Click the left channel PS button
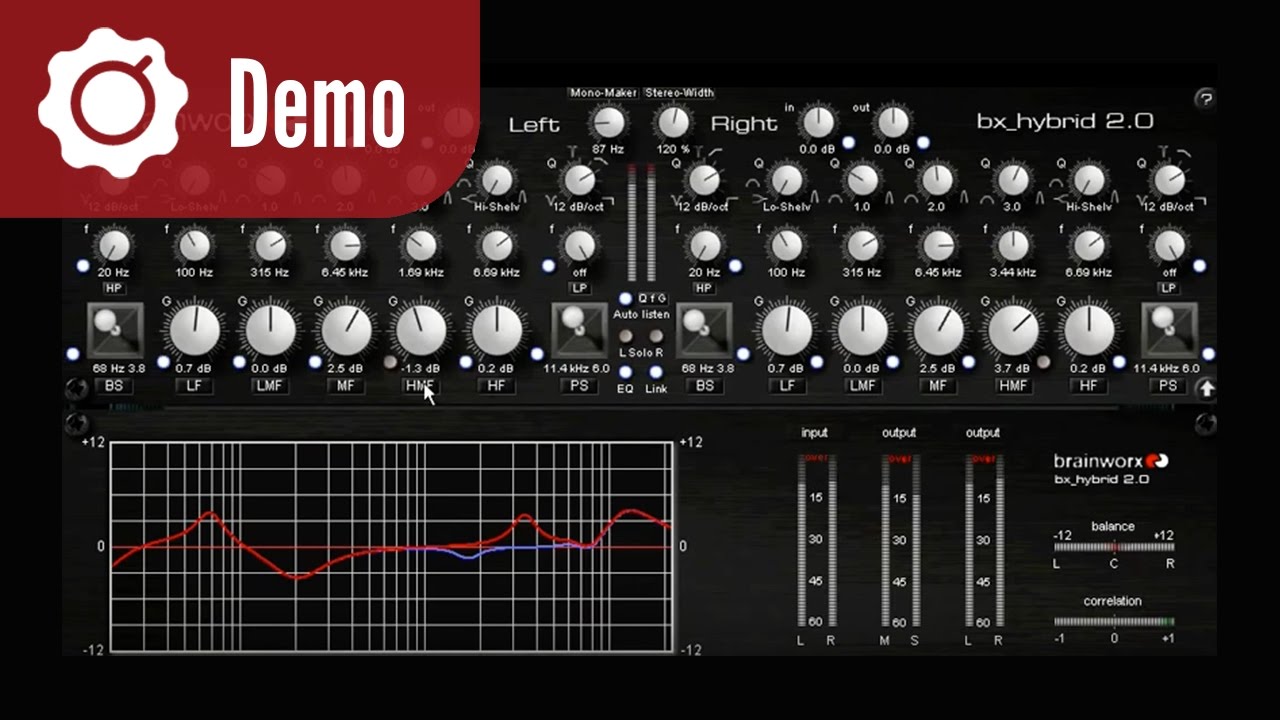The image size is (1280, 720). pyautogui.click(x=578, y=386)
